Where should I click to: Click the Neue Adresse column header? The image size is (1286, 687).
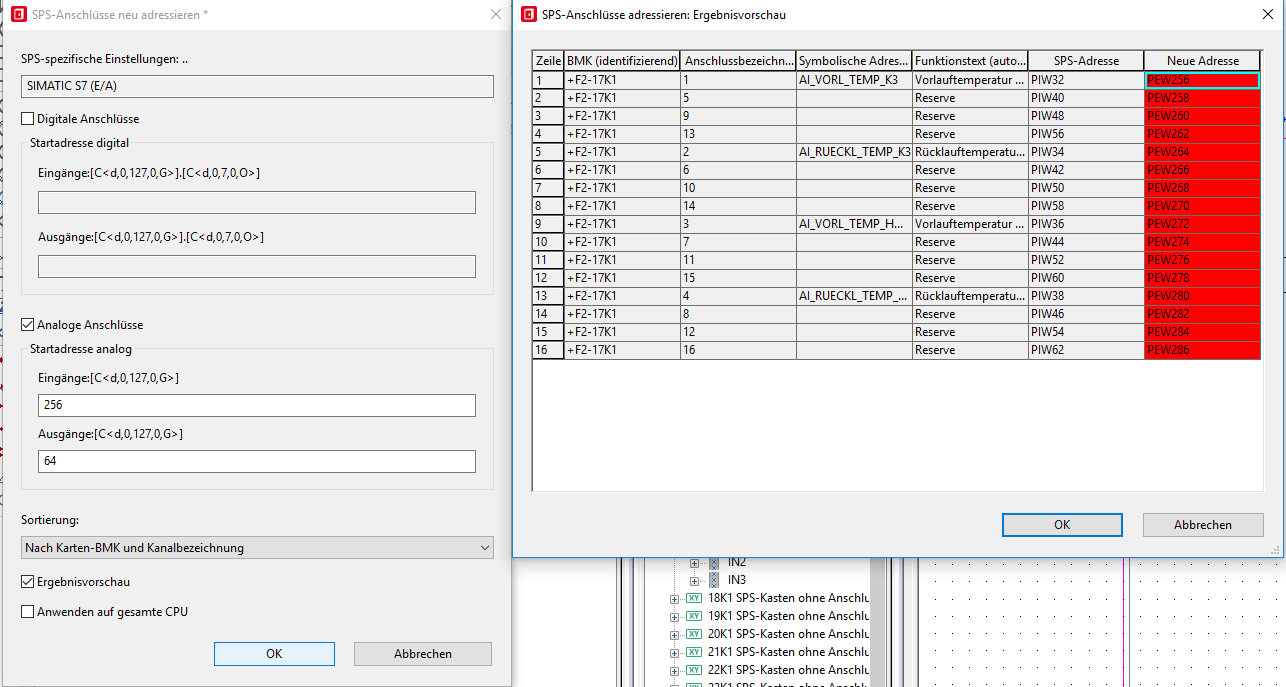click(1202, 61)
